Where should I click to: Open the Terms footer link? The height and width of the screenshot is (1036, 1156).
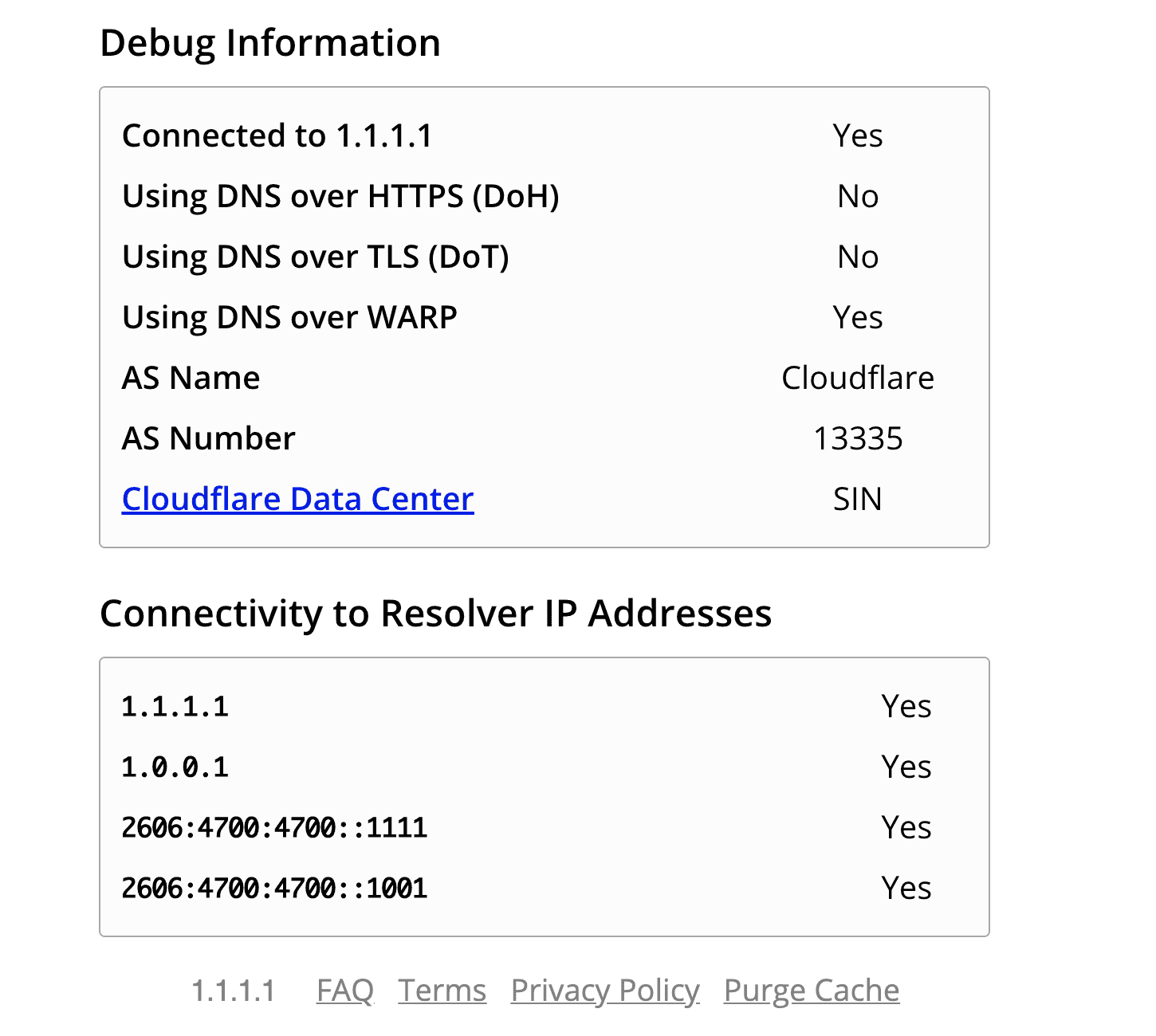coord(442,991)
